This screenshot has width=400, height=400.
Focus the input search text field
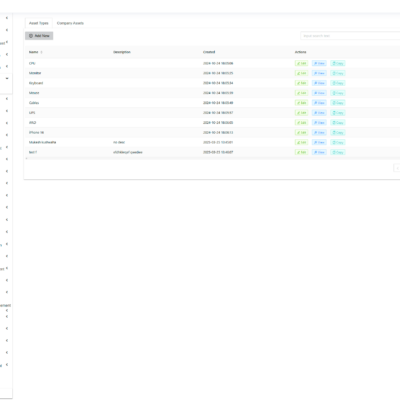tap(350, 36)
